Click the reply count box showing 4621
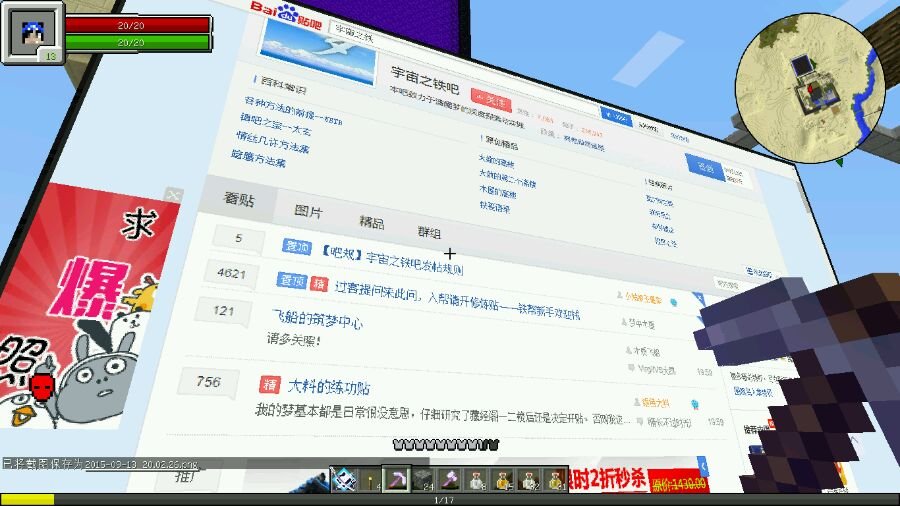The height and width of the screenshot is (506, 900). [x=231, y=274]
